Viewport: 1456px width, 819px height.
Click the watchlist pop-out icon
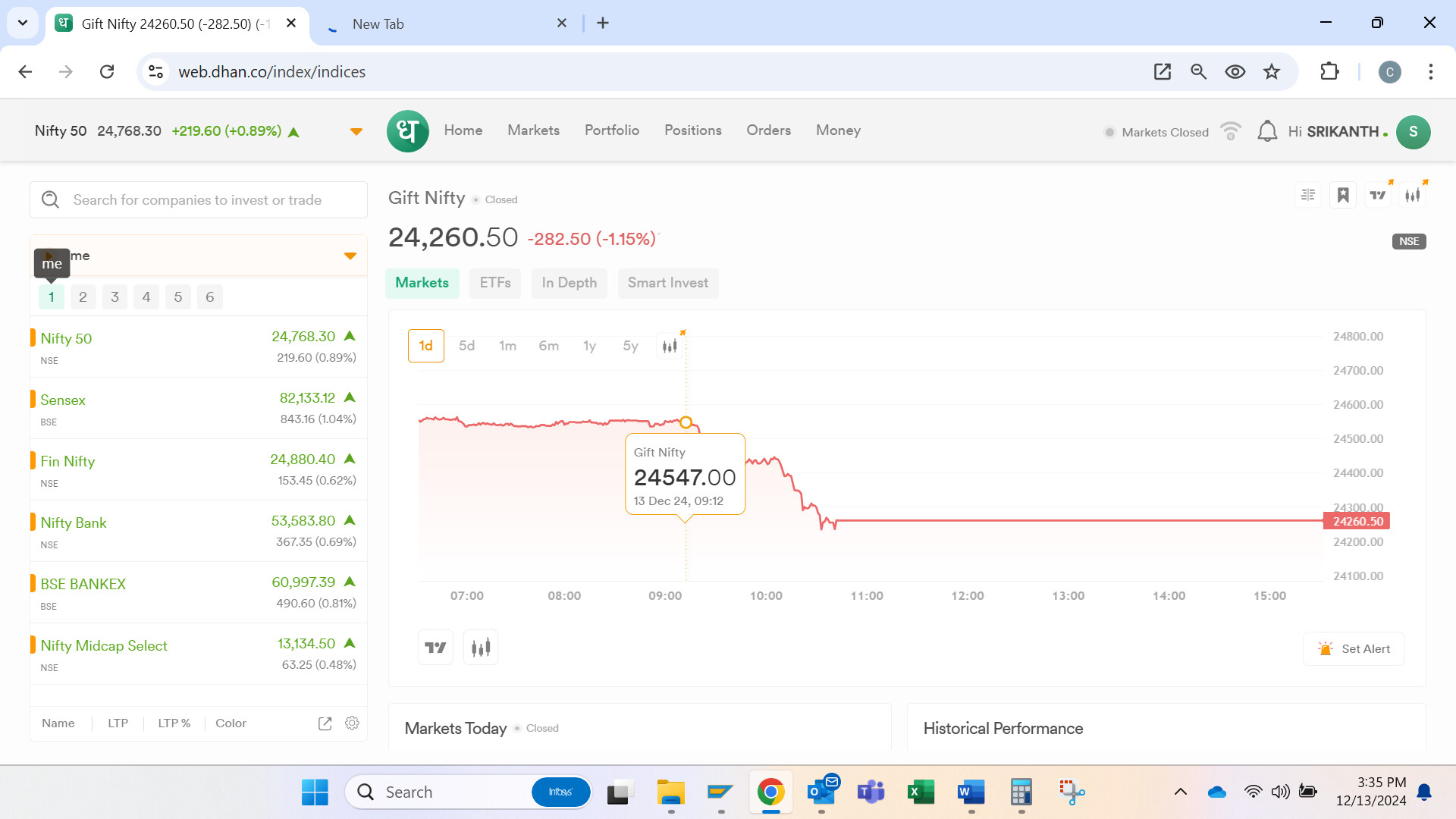325,723
